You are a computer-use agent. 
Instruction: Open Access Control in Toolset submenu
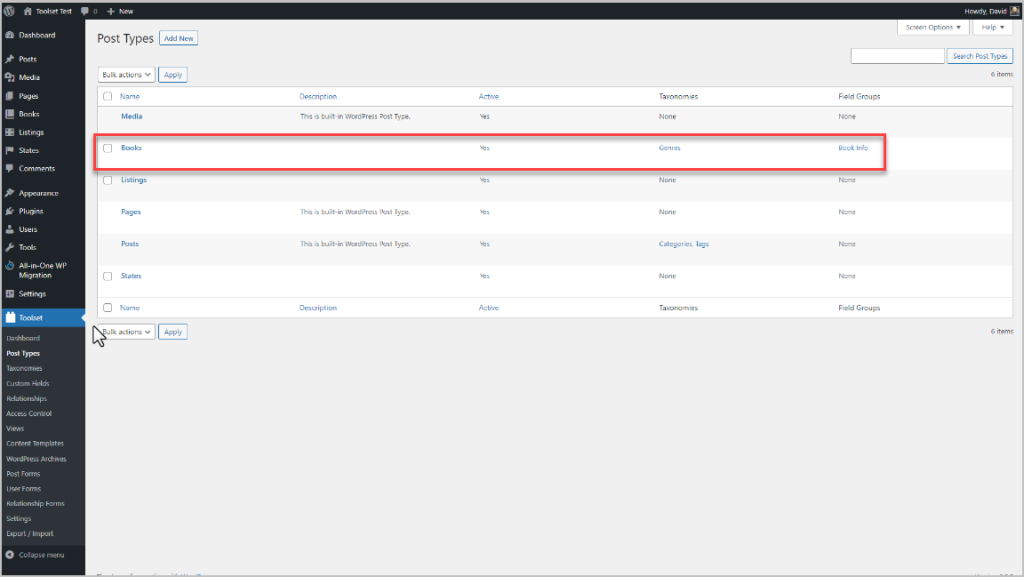(29, 413)
